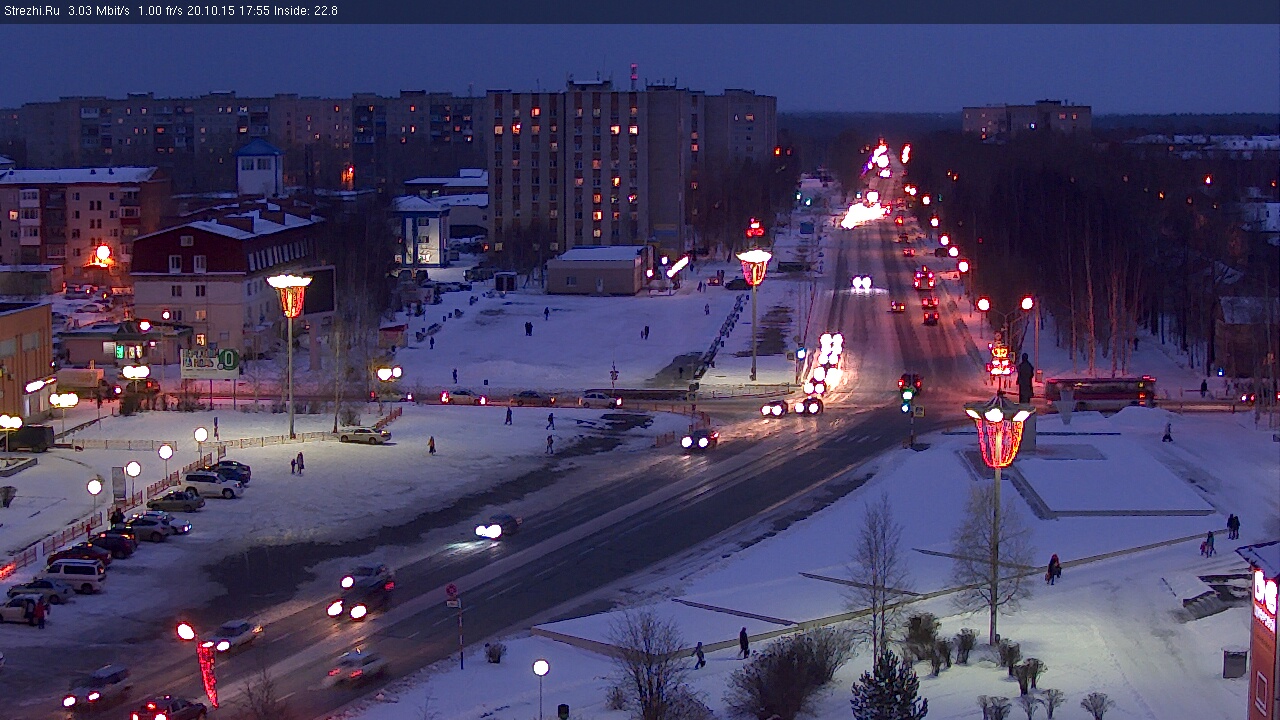Click the 17:55 time stamp

(x=254, y=11)
